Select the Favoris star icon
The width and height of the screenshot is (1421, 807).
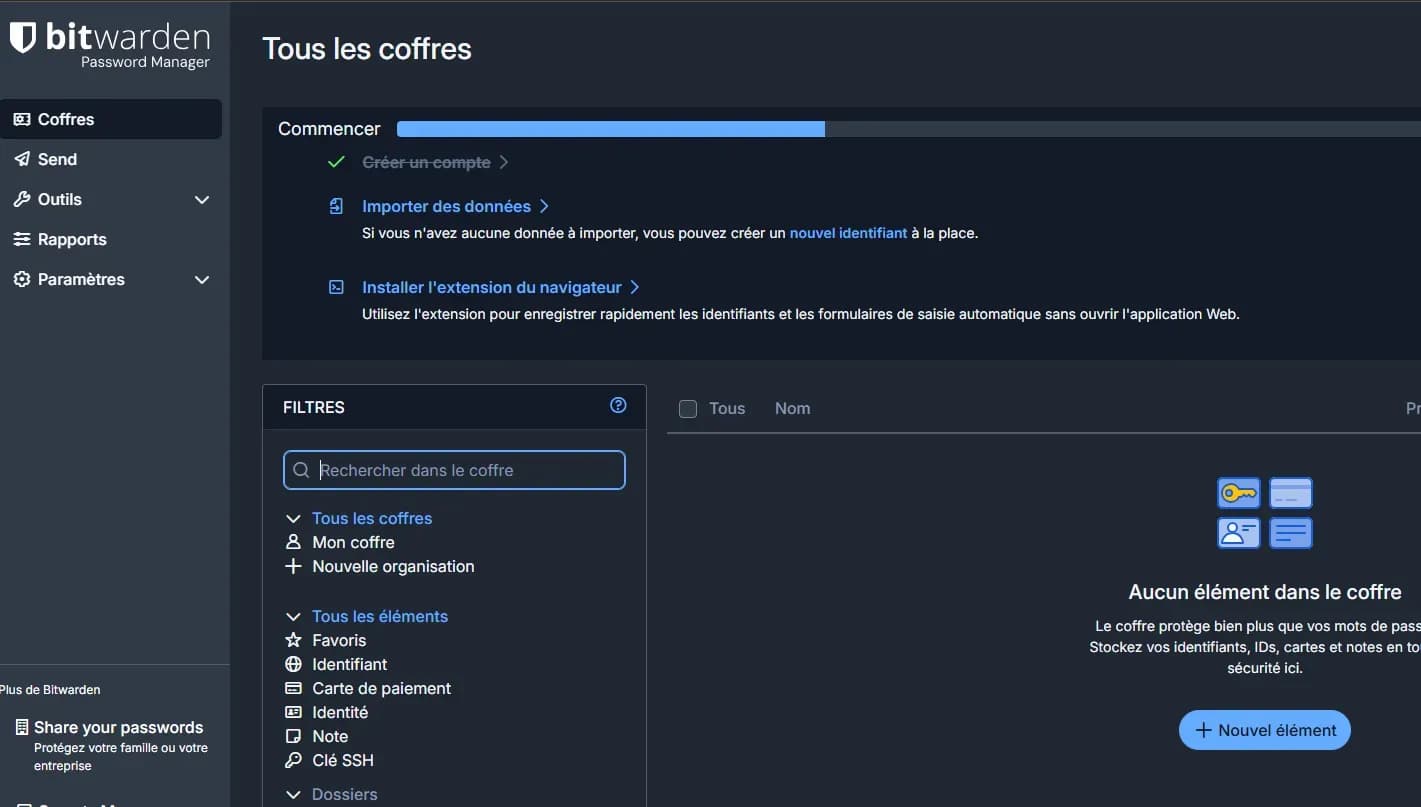click(292, 640)
